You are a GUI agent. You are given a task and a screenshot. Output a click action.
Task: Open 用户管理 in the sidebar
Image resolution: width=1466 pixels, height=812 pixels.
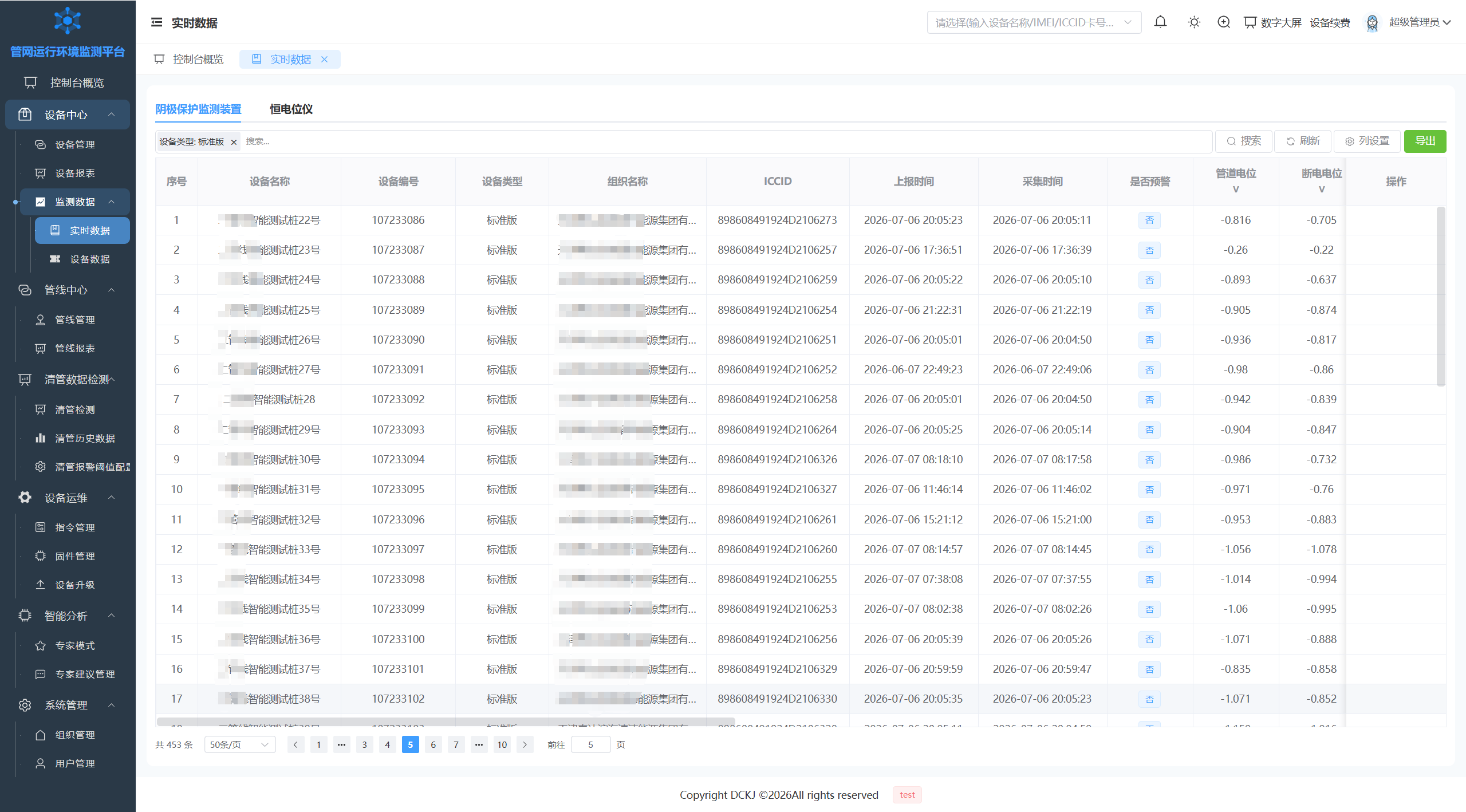74,763
